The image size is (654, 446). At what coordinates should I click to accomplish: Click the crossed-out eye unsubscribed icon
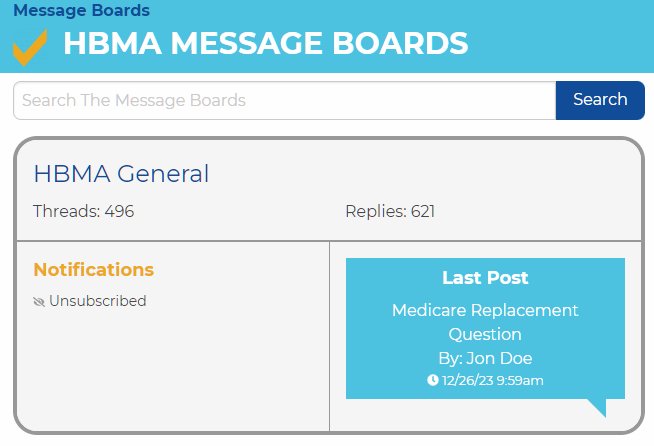point(39,302)
